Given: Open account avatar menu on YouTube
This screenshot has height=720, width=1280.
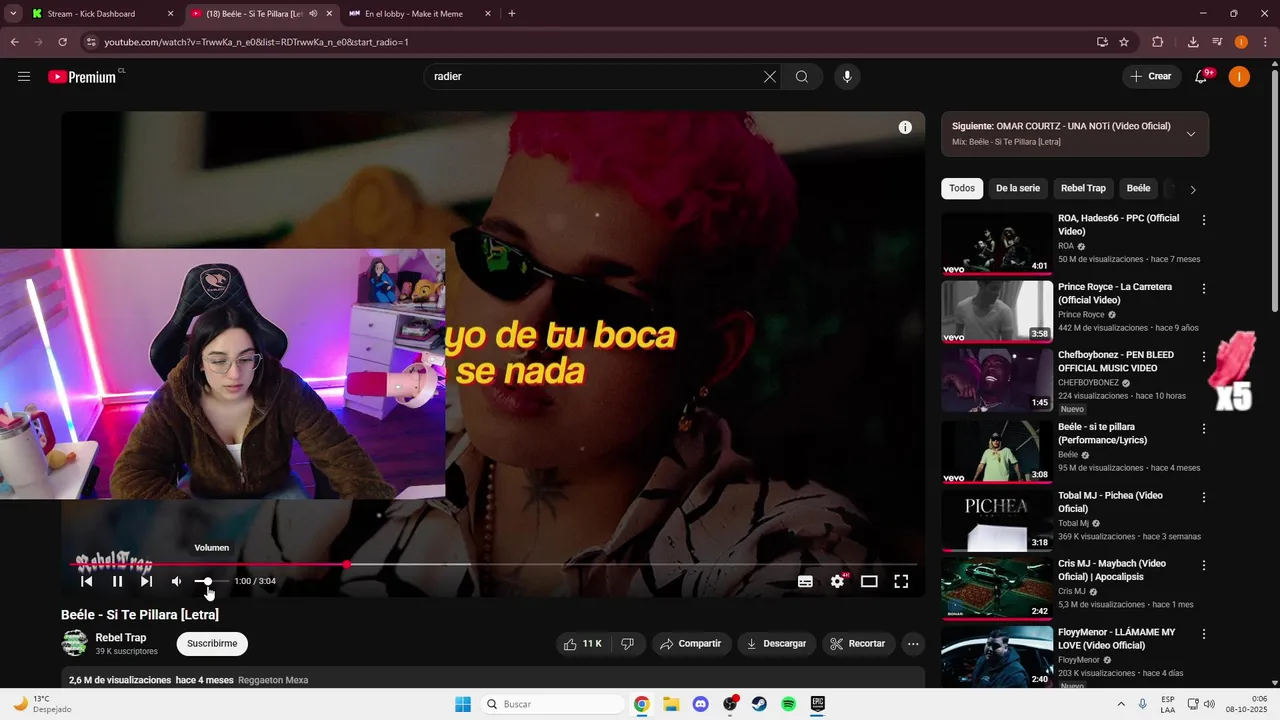Looking at the screenshot, I should coord(1239,77).
